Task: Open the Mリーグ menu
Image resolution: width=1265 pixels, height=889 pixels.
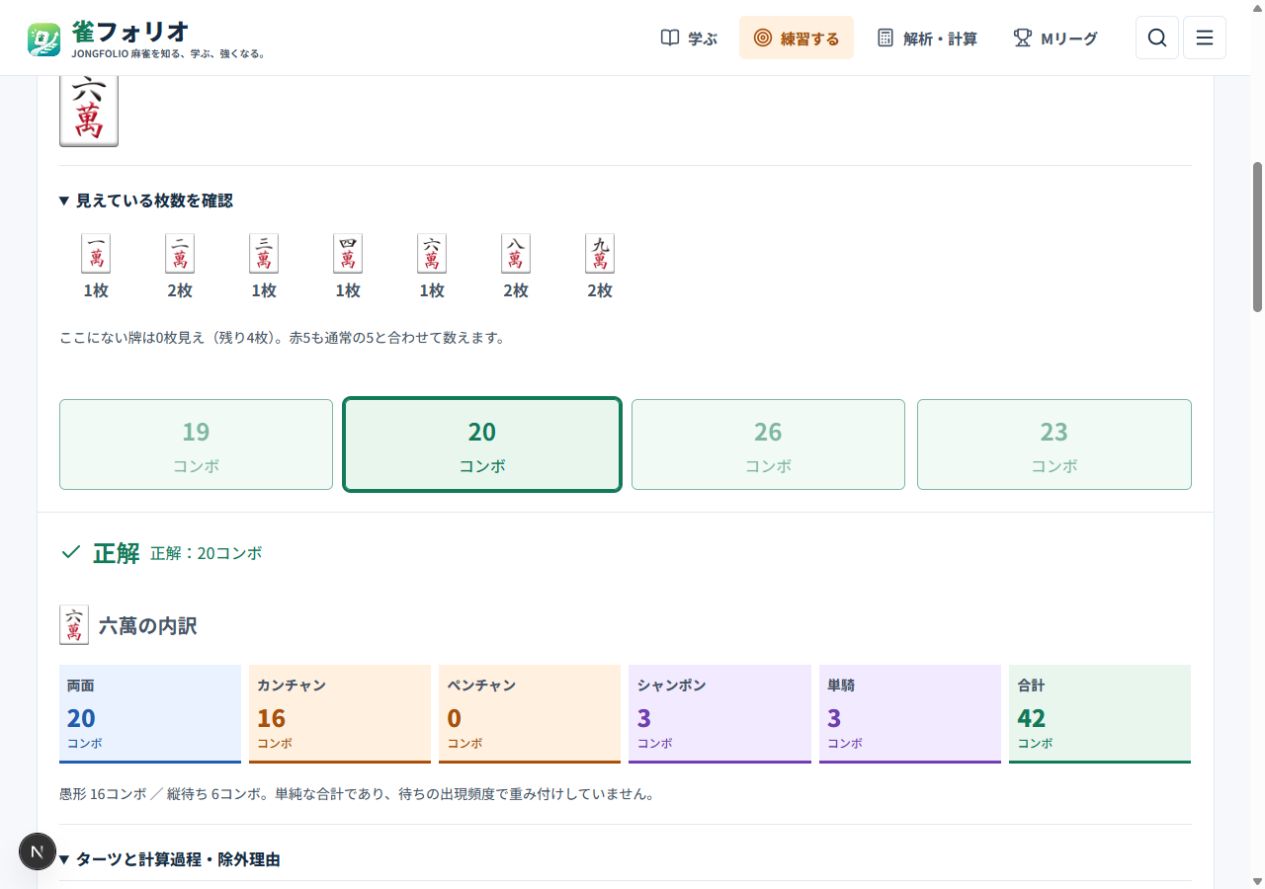Action: coord(1055,38)
